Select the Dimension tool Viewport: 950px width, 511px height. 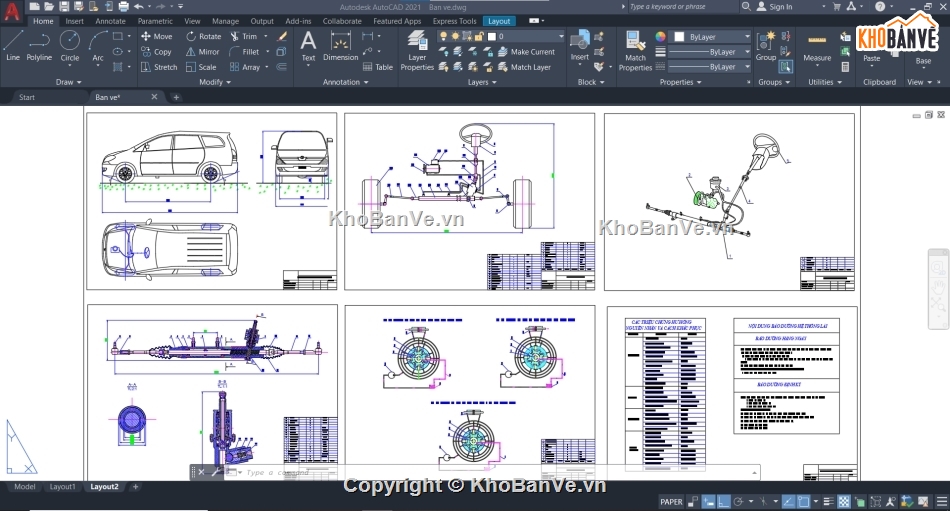click(x=340, y=47)
